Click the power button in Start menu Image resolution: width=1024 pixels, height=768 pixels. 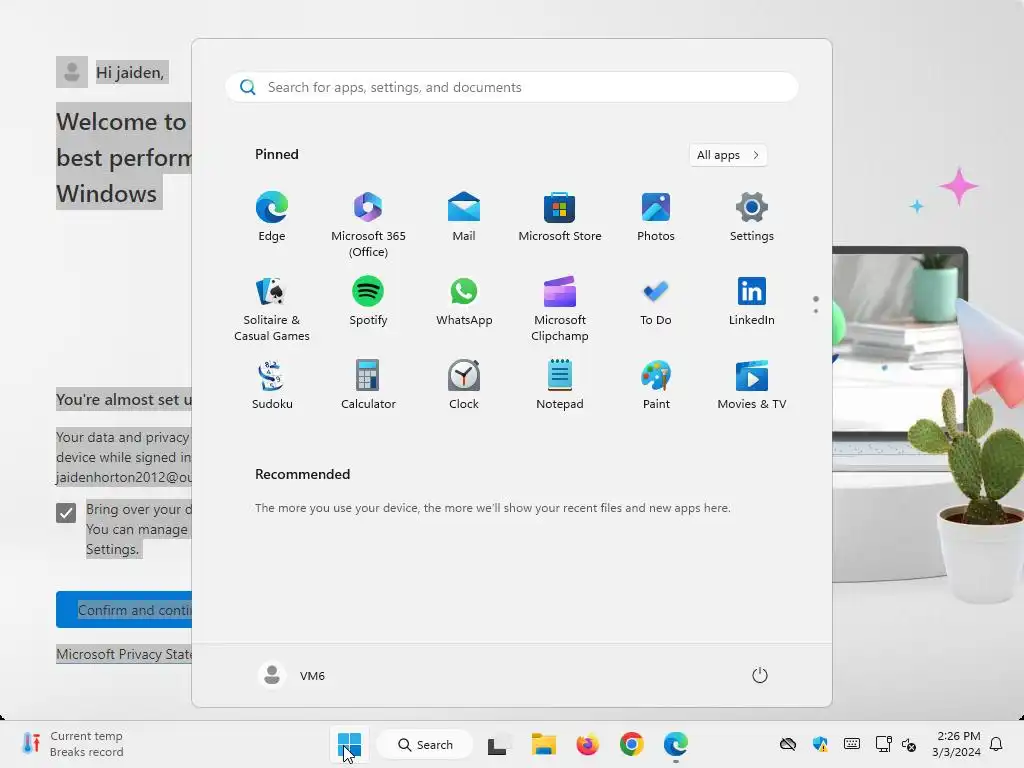coord(760,675)
